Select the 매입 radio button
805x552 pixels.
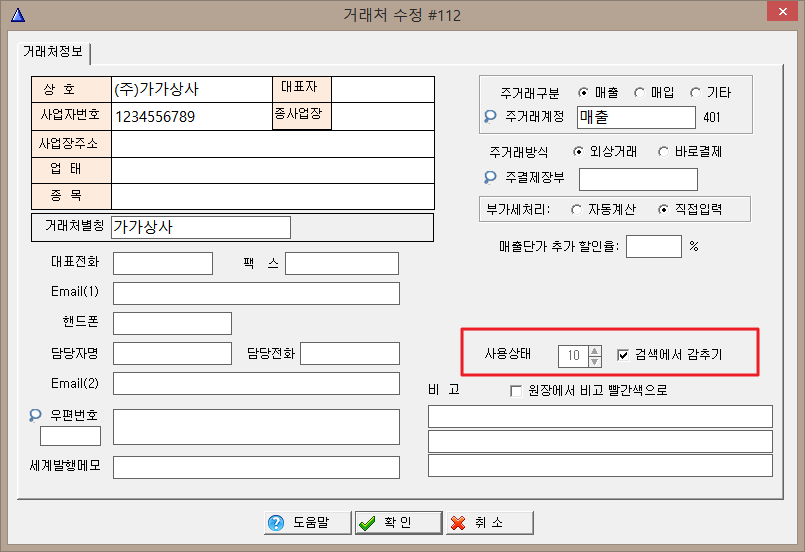point(639,93)
